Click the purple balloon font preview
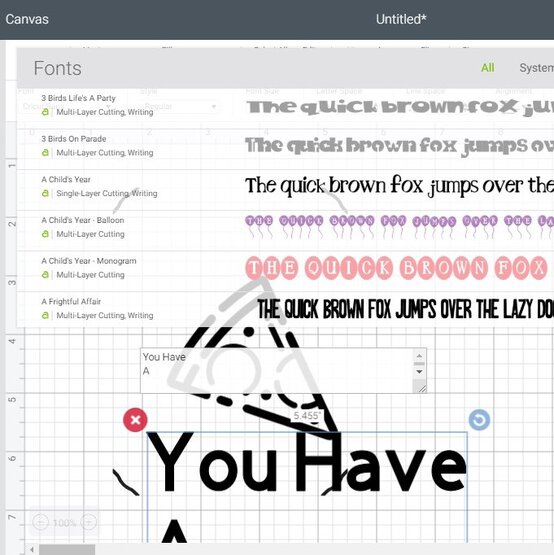Screen dimensions: 554x555 [x=399, y=227]
